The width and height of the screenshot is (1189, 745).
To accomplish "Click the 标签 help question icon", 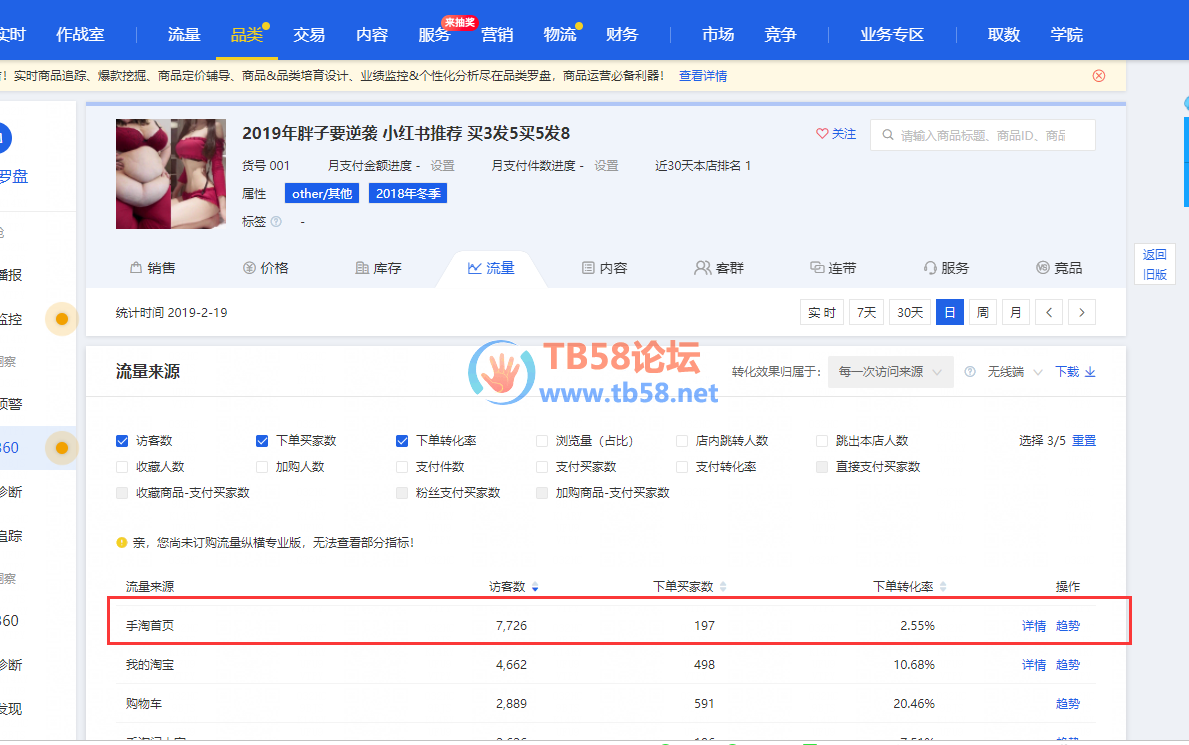I will pyautogui.click(x=276, y=222).
